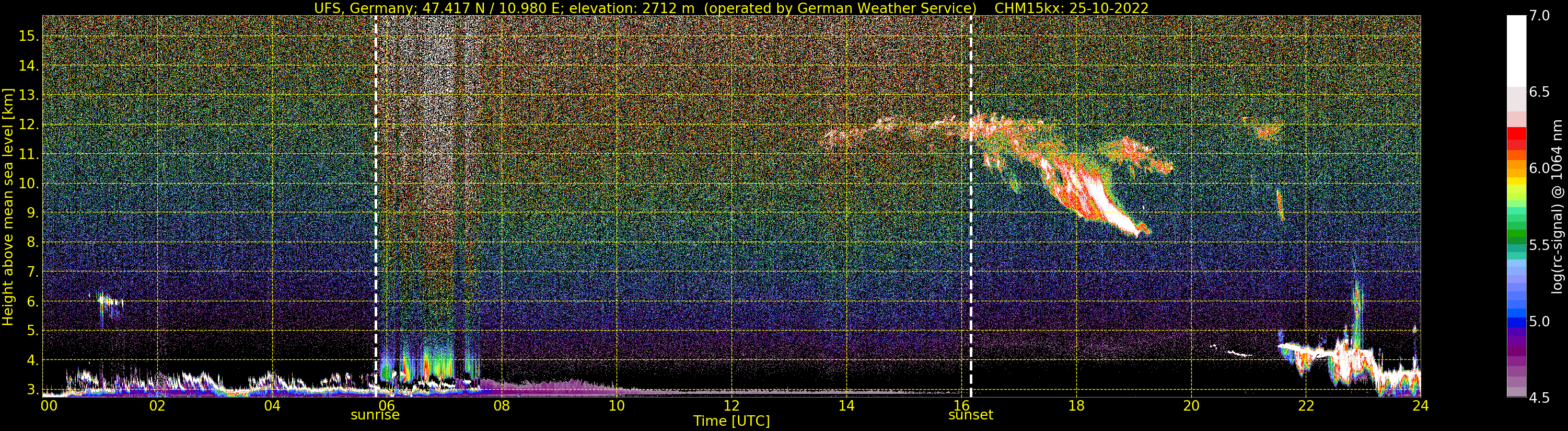
Task: Click the purple band near colorbar bottom
Action: point(1516,350)
